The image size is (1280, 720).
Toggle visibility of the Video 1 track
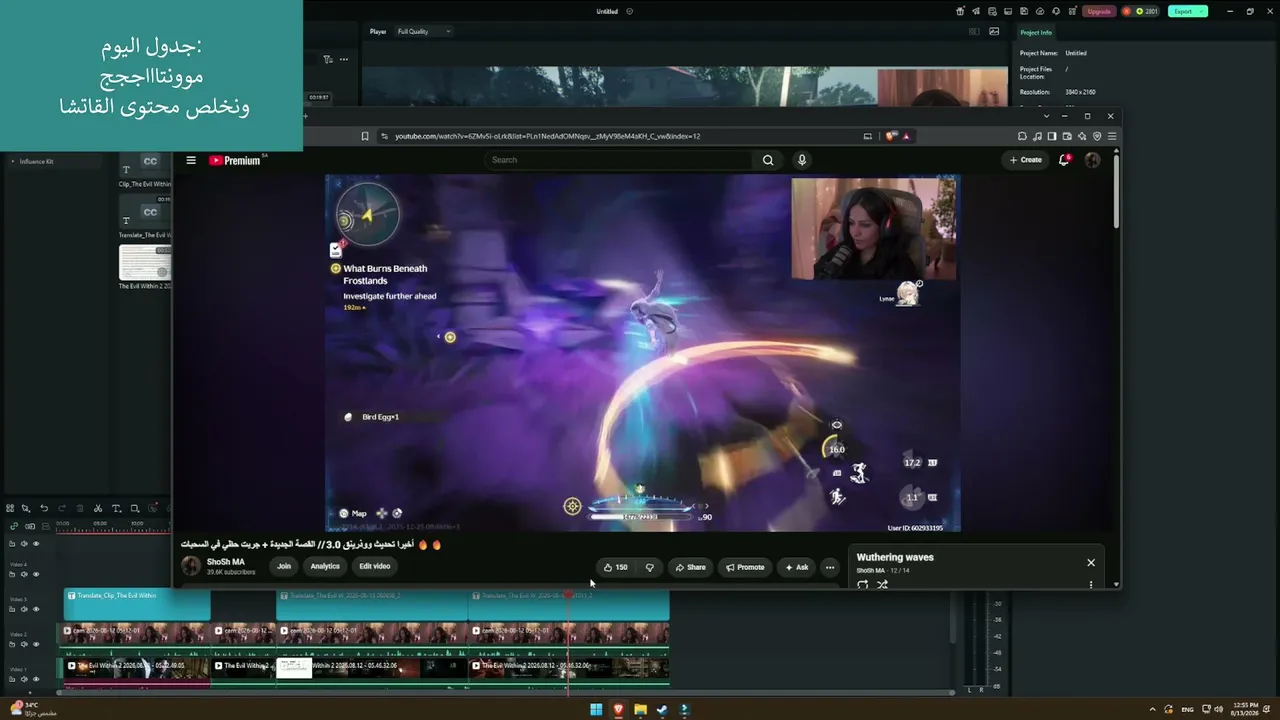coord(36,679)
